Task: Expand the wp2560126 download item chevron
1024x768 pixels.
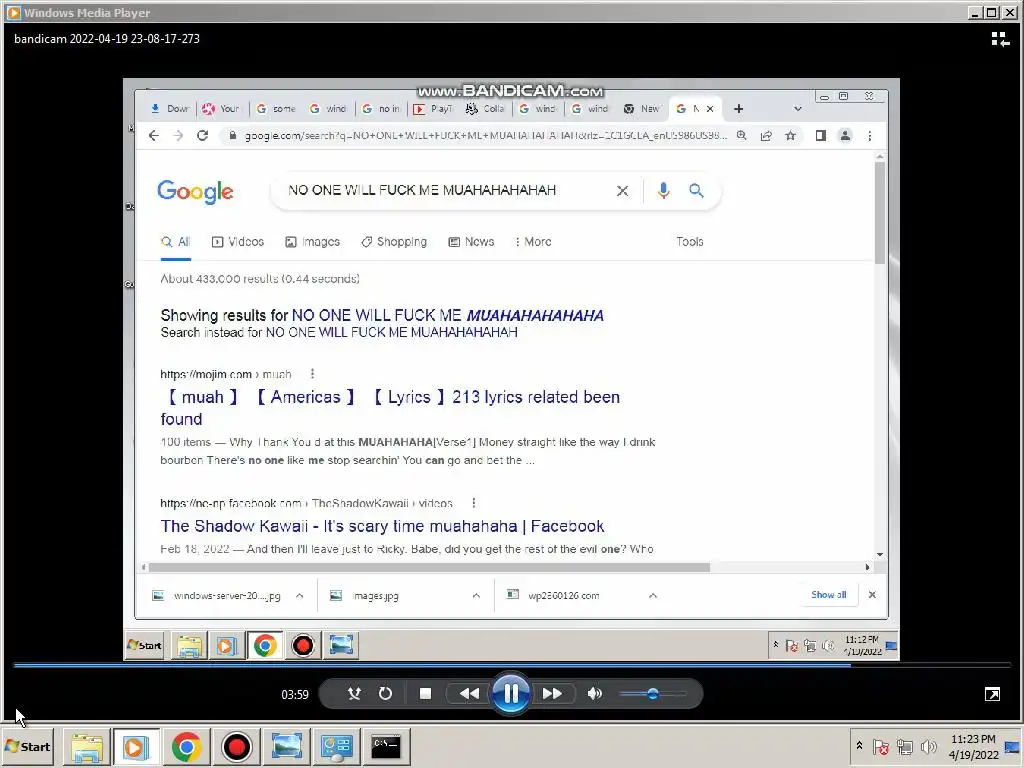Action: click(652, 596)
